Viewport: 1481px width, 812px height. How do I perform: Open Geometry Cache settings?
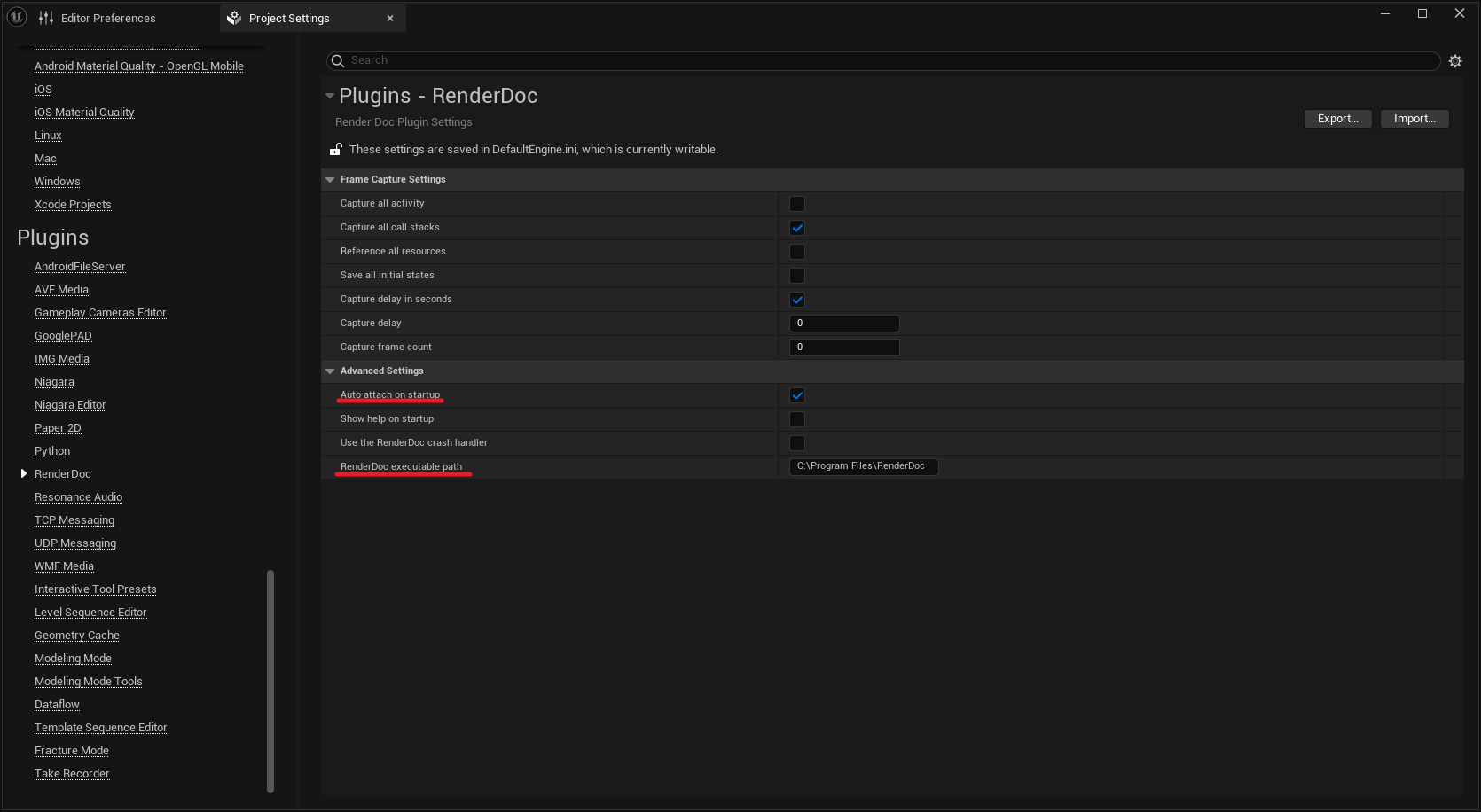(77, 636)
